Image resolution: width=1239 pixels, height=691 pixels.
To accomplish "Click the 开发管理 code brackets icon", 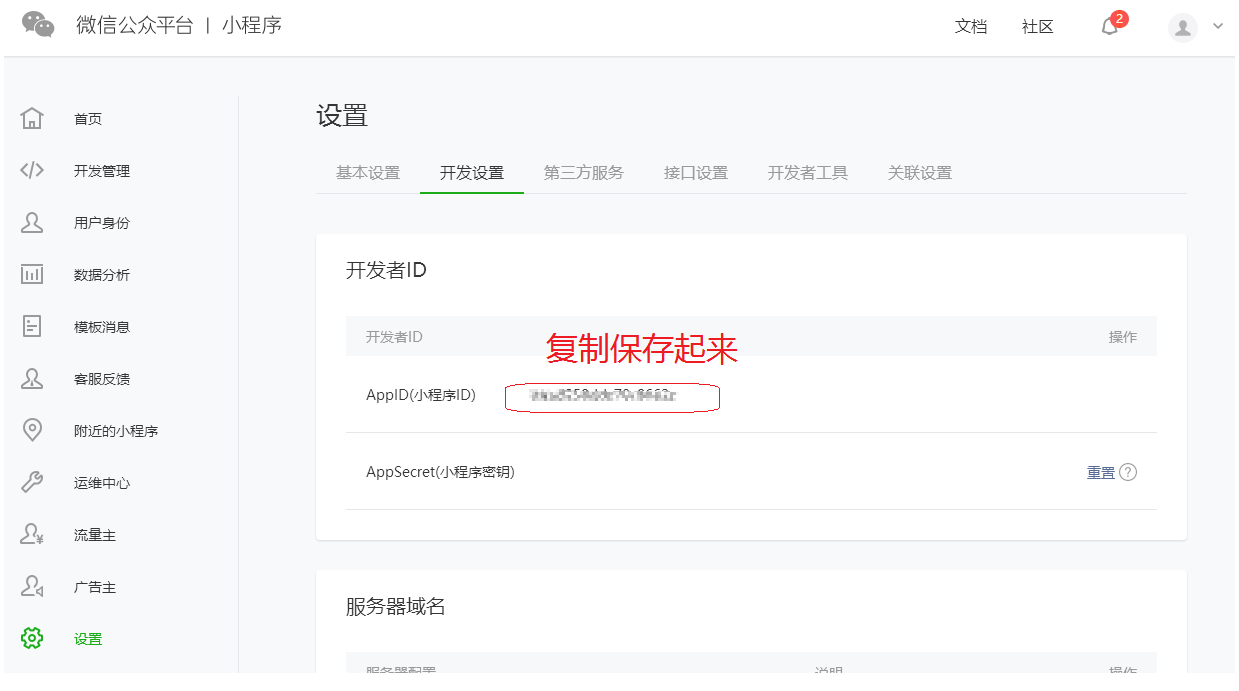I will pos(32,170).
